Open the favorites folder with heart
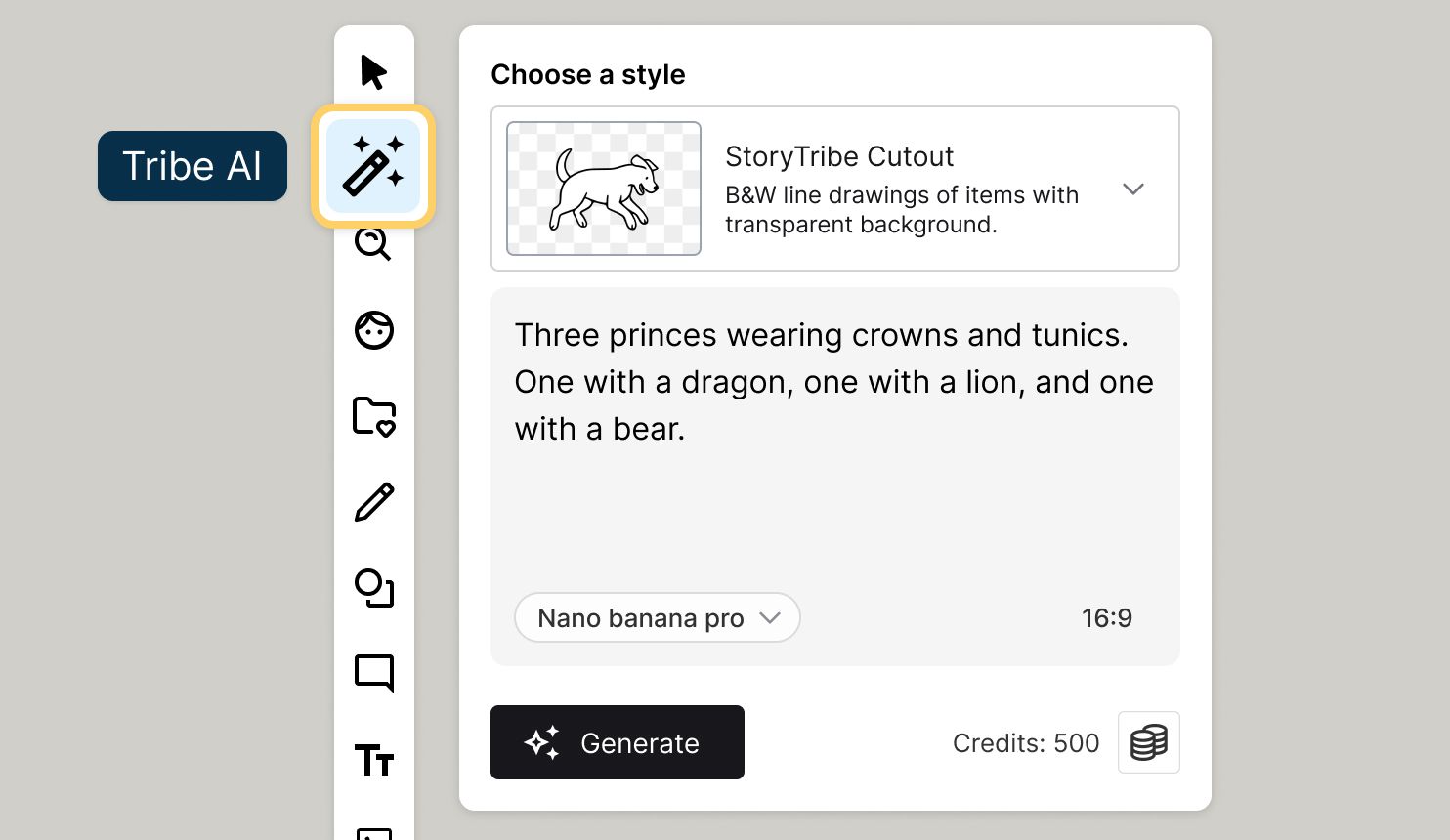 point(373,416)
